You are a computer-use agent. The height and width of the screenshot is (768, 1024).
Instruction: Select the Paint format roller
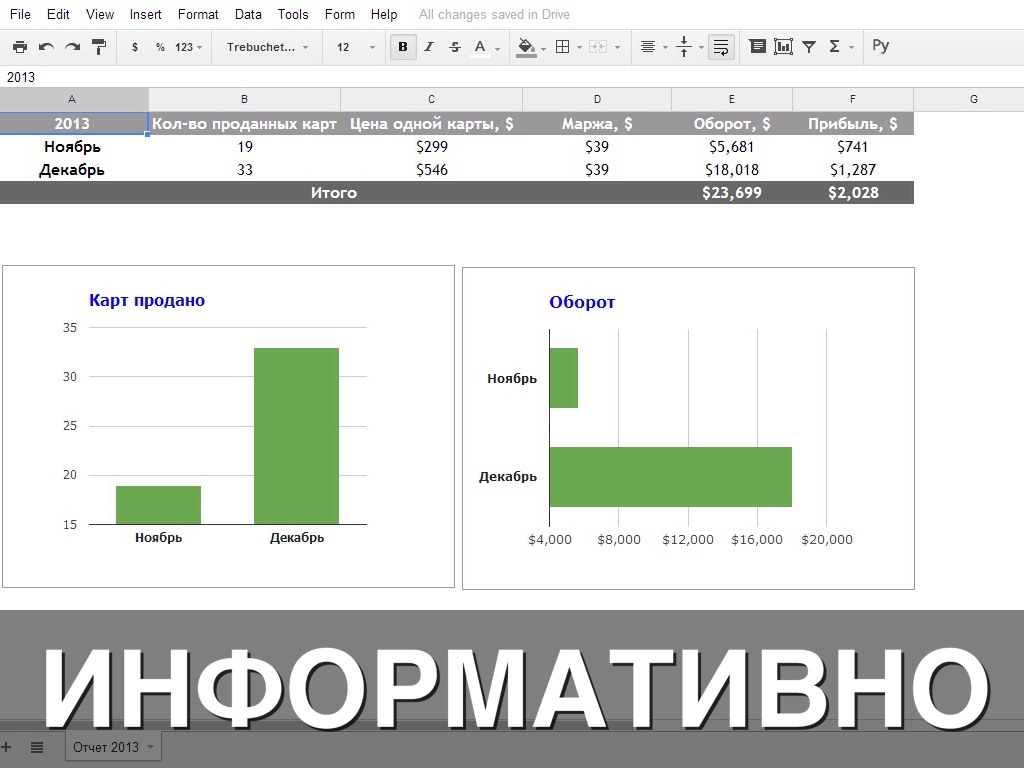coord(99,47)
